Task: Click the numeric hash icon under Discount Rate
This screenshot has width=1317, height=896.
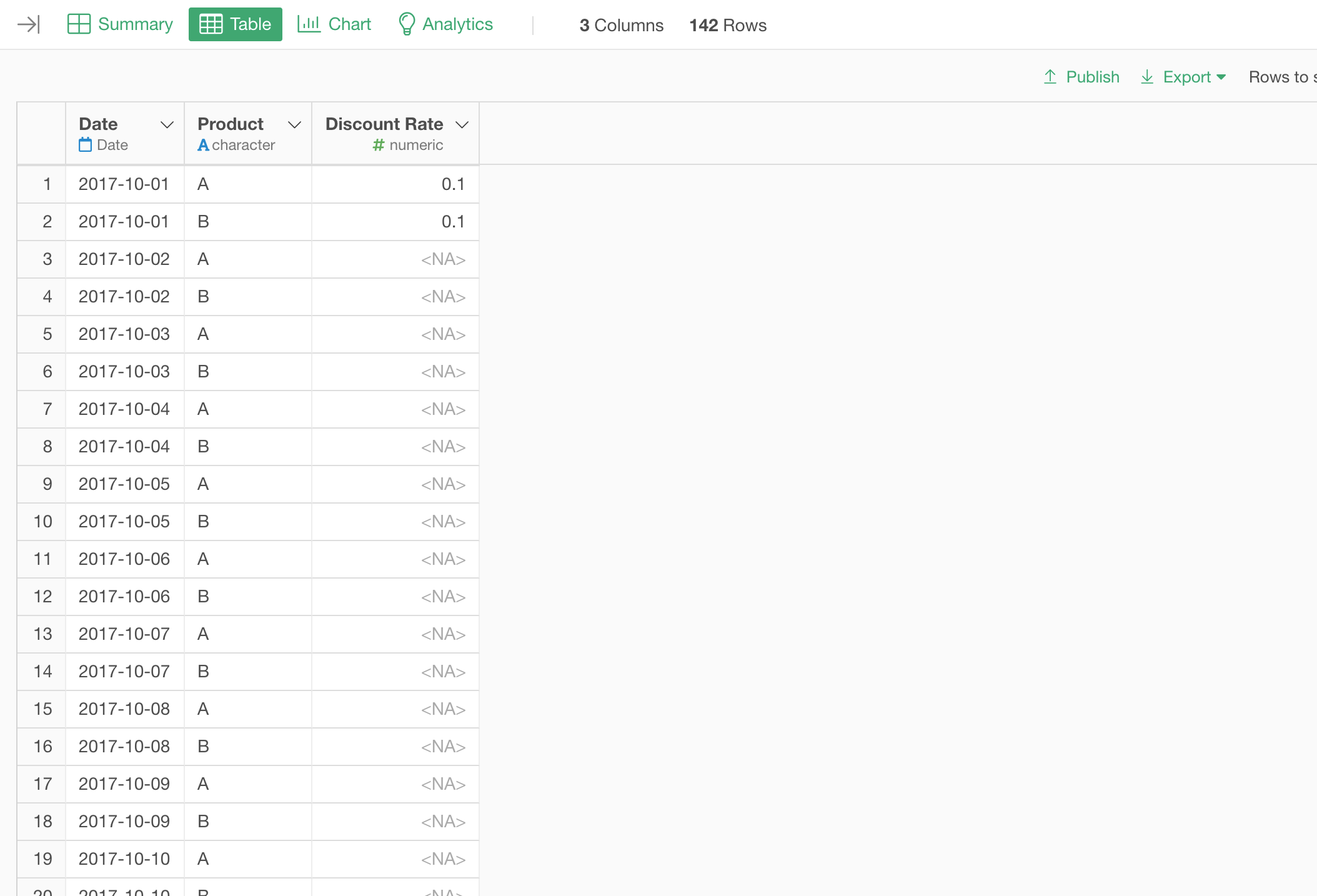Action: click(377, 144)
